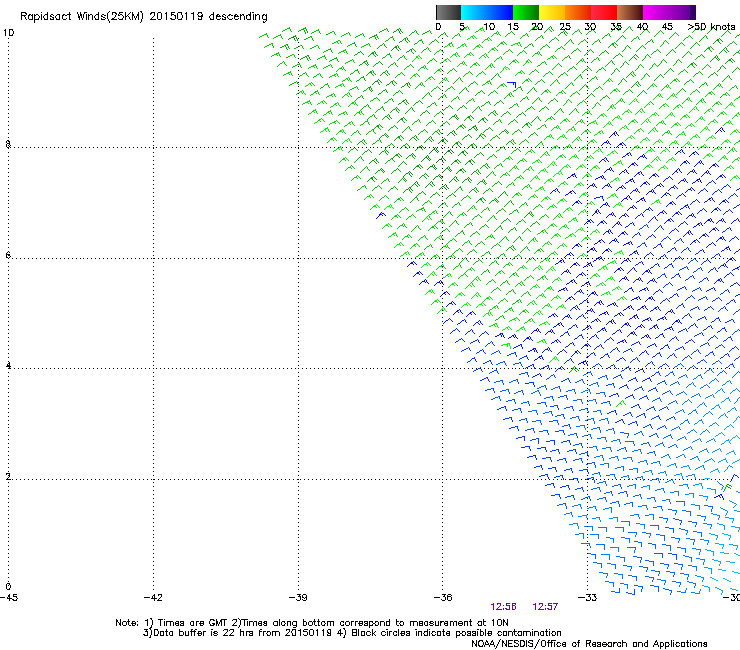This screenshot has height=650, width=740.
Task: Click the brown 35-40 knots color segment
Action: coord(630,12)
